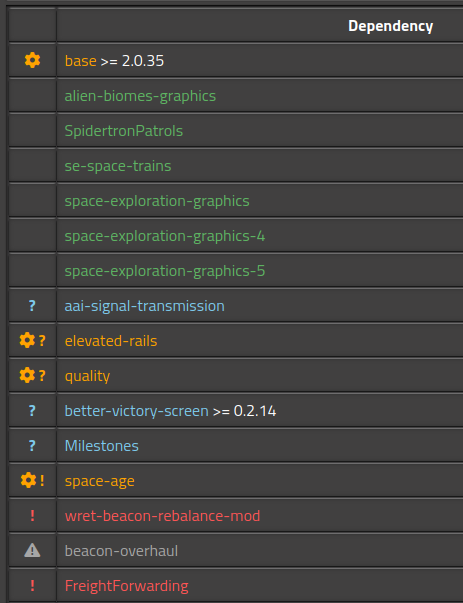Click the version text >= 2.0.35

132,61
